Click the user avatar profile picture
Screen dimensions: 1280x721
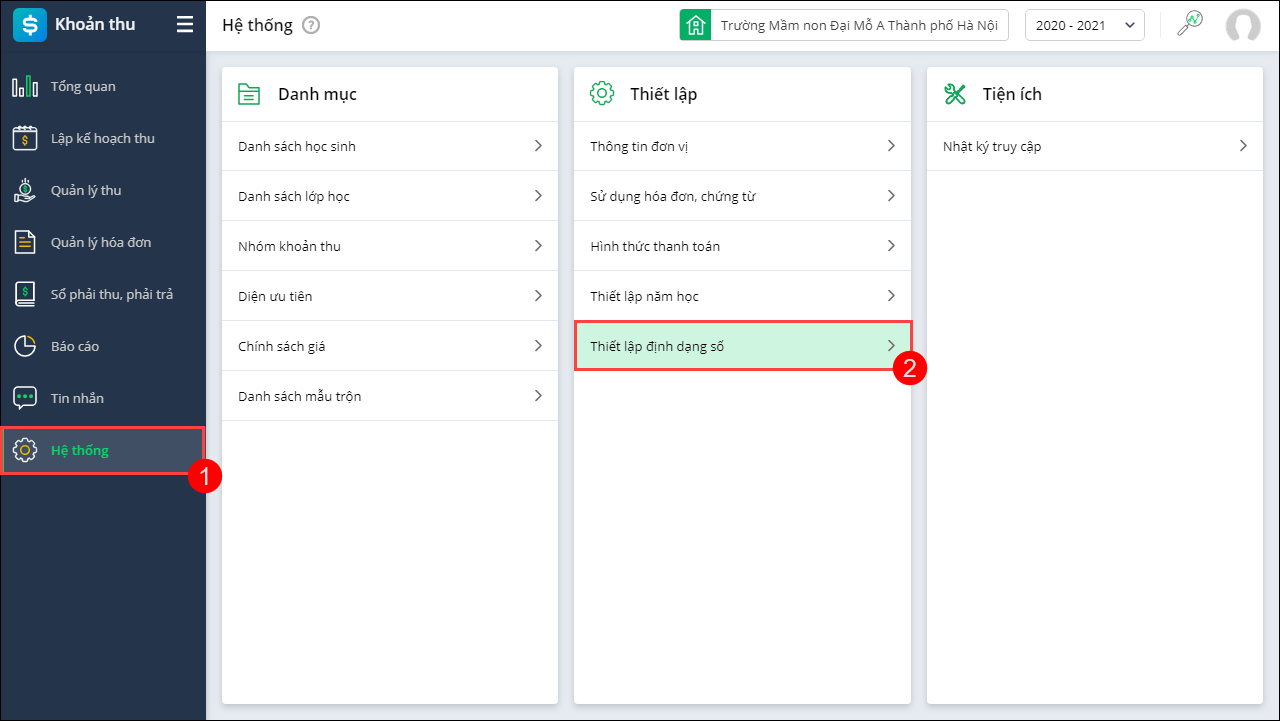1243,26
